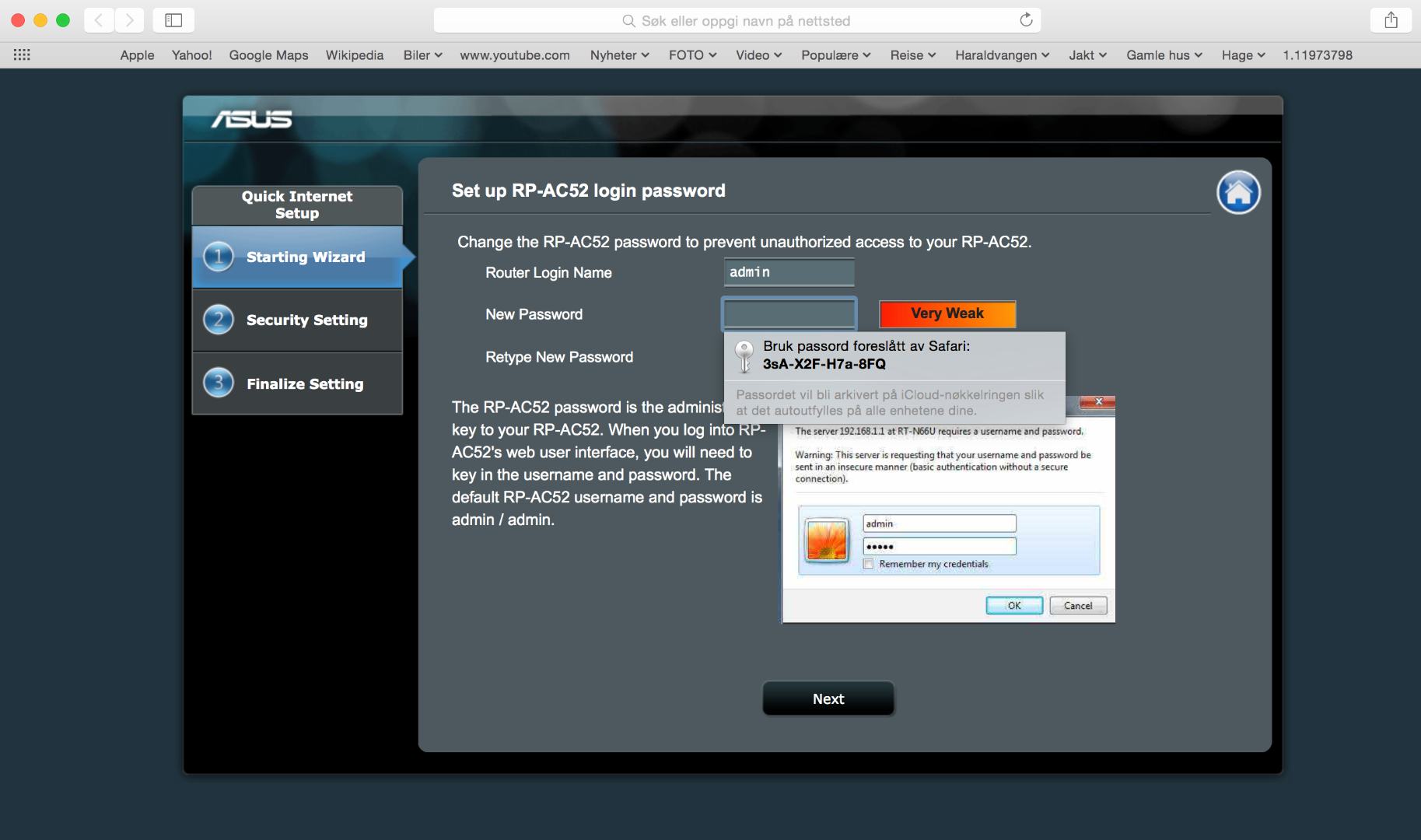Reload the page with the refresh icon
Image resolution: width=1421 pixels, height=840 pixels.
pos(1026,20)
